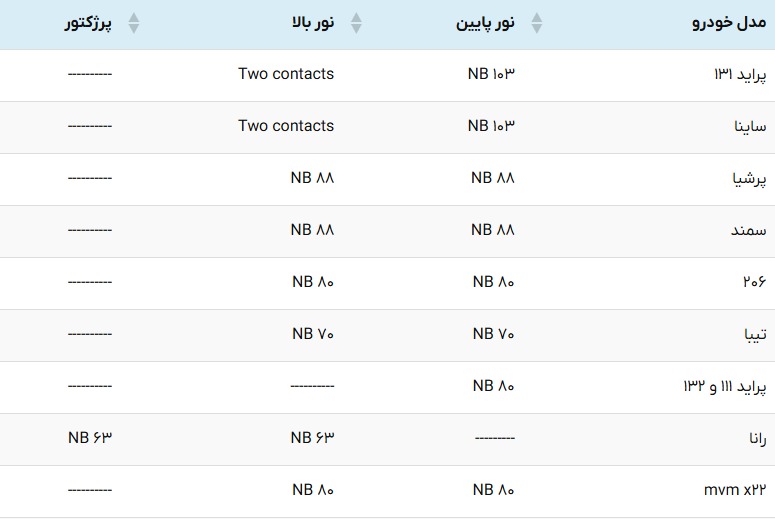The height and width of the screenshot is (519, 775).
Task: Click projector dashes in mvm x۲۲ row
Action: [x=90, y=490]
